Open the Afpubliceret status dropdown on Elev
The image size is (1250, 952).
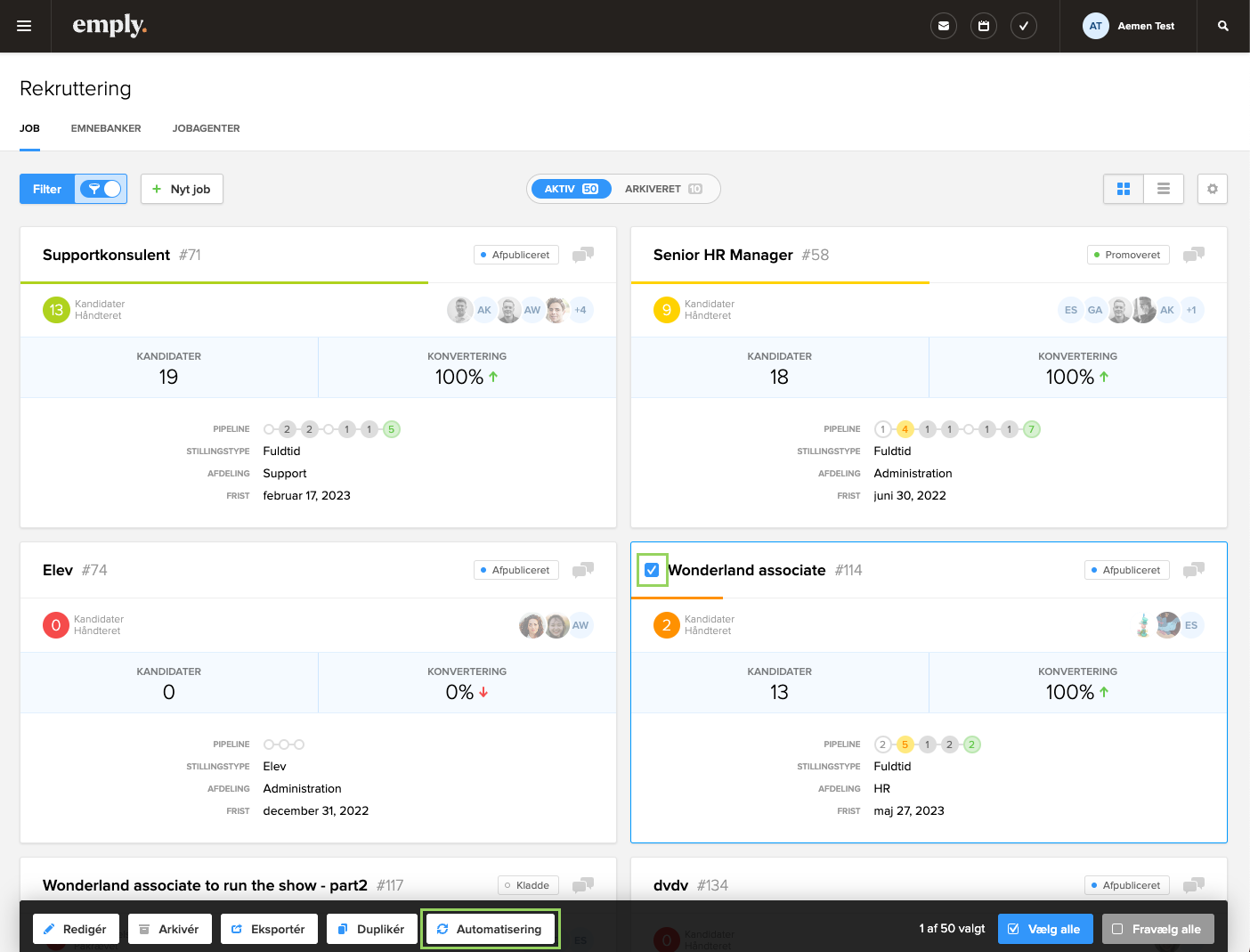click(x=515, y=570)
